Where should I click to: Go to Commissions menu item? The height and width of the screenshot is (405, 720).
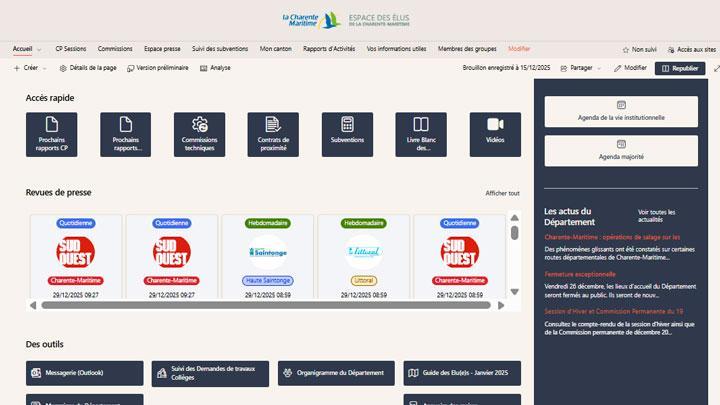click(115, 49)
